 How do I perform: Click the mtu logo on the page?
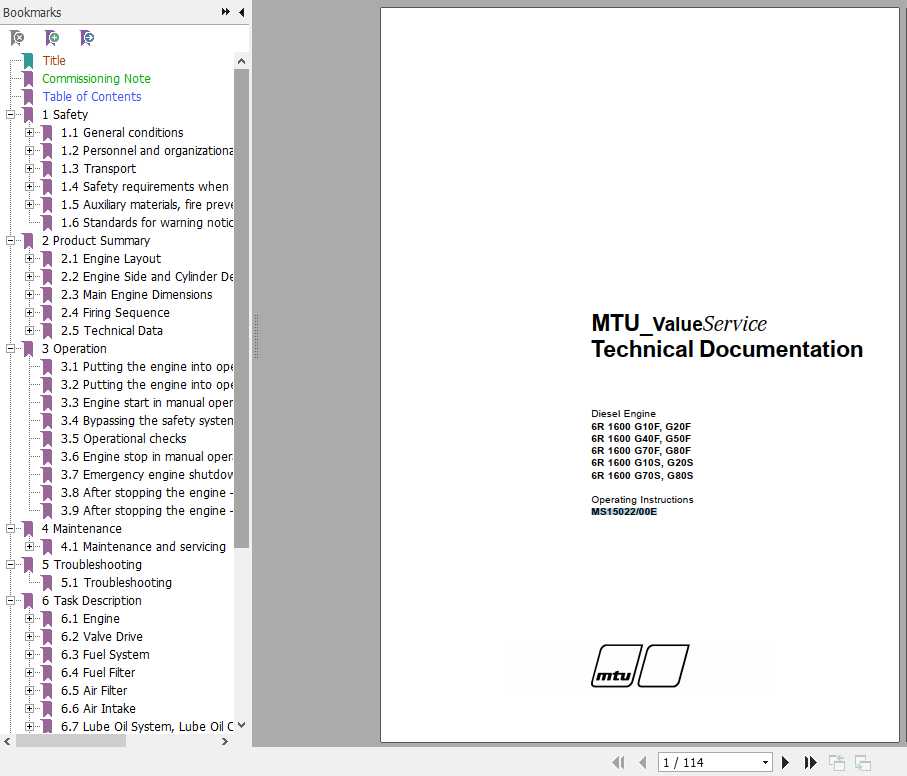[640, 666]
